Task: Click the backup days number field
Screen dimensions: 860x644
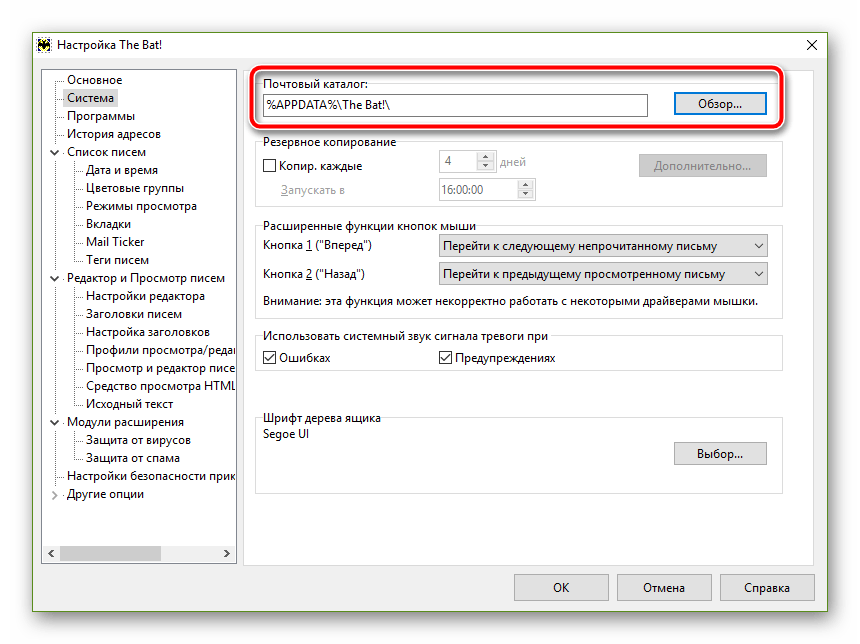Action: [459, 161]
